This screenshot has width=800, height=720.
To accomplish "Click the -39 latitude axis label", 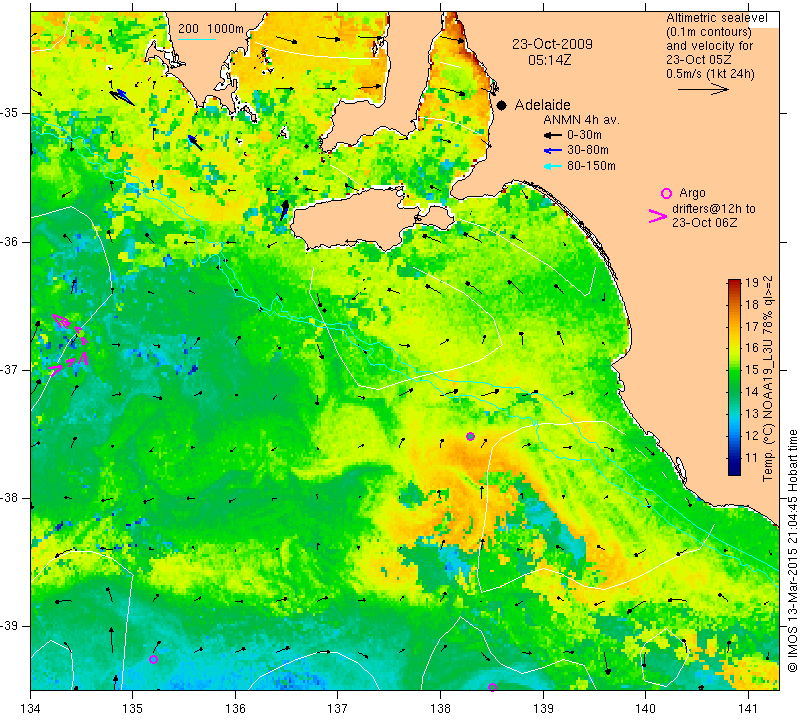I will coord(10,626).
